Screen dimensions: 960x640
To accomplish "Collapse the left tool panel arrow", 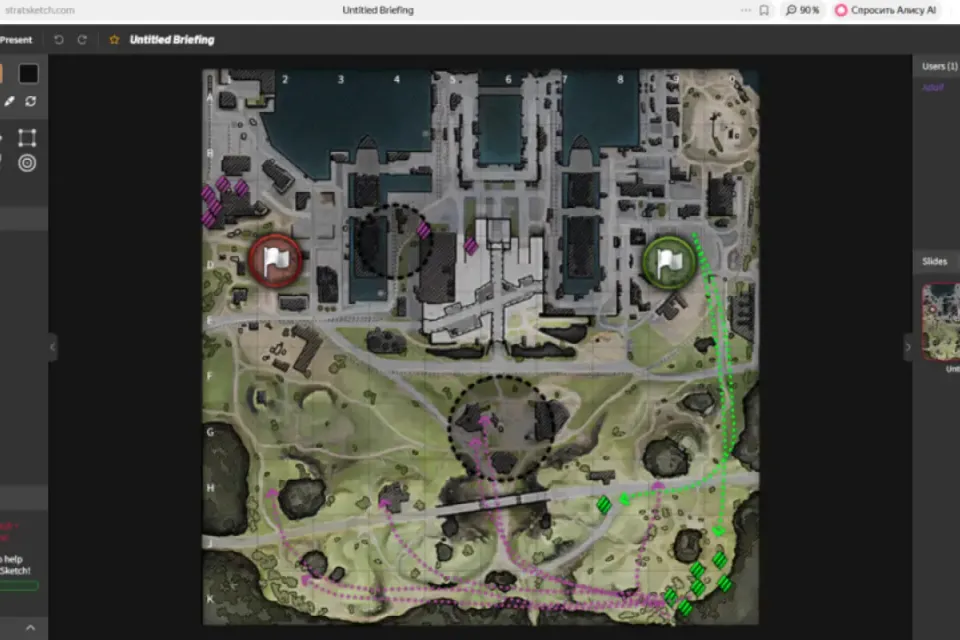I will [53, 347].
